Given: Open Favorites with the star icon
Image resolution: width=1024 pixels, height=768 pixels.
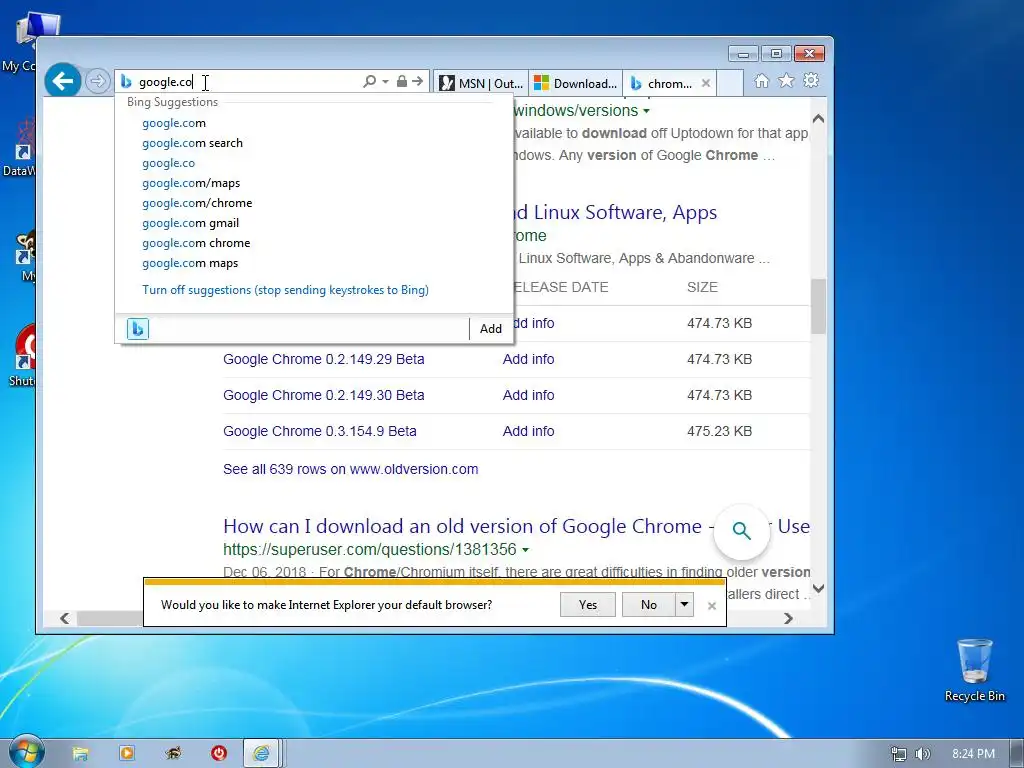Looking at the screenshot, I should (x=786, y=80).
